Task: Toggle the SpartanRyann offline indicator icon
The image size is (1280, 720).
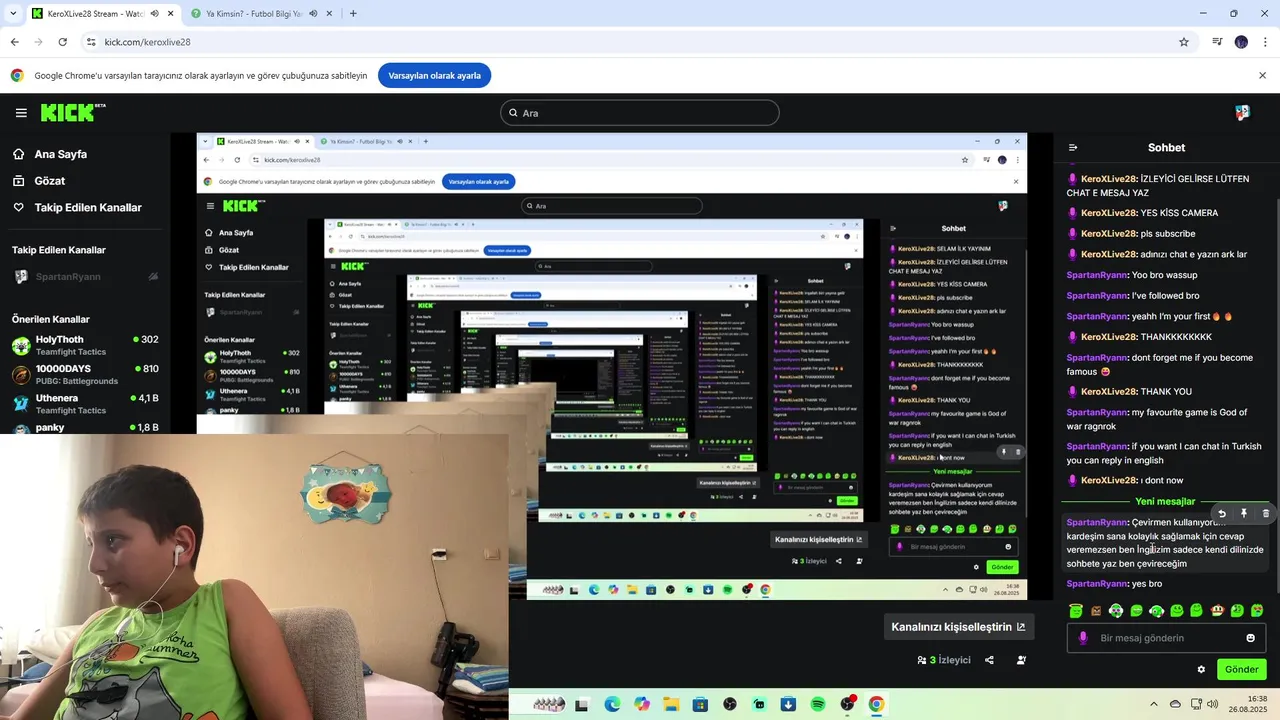Action: tap(153, 277)
